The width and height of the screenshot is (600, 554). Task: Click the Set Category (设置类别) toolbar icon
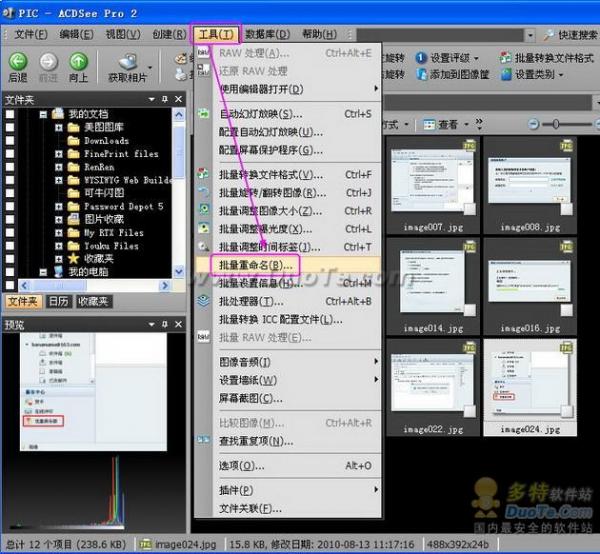(x=506, y=74)
